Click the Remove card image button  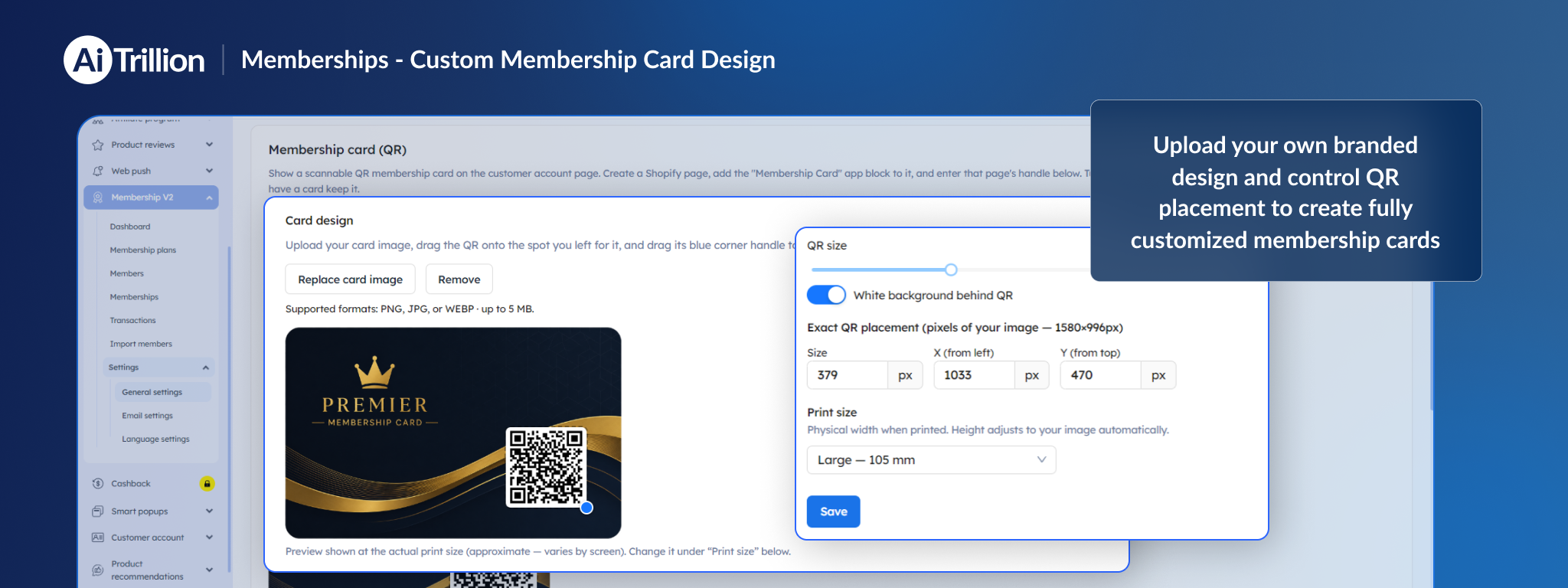pyautogui.click(x=459, y=279)
